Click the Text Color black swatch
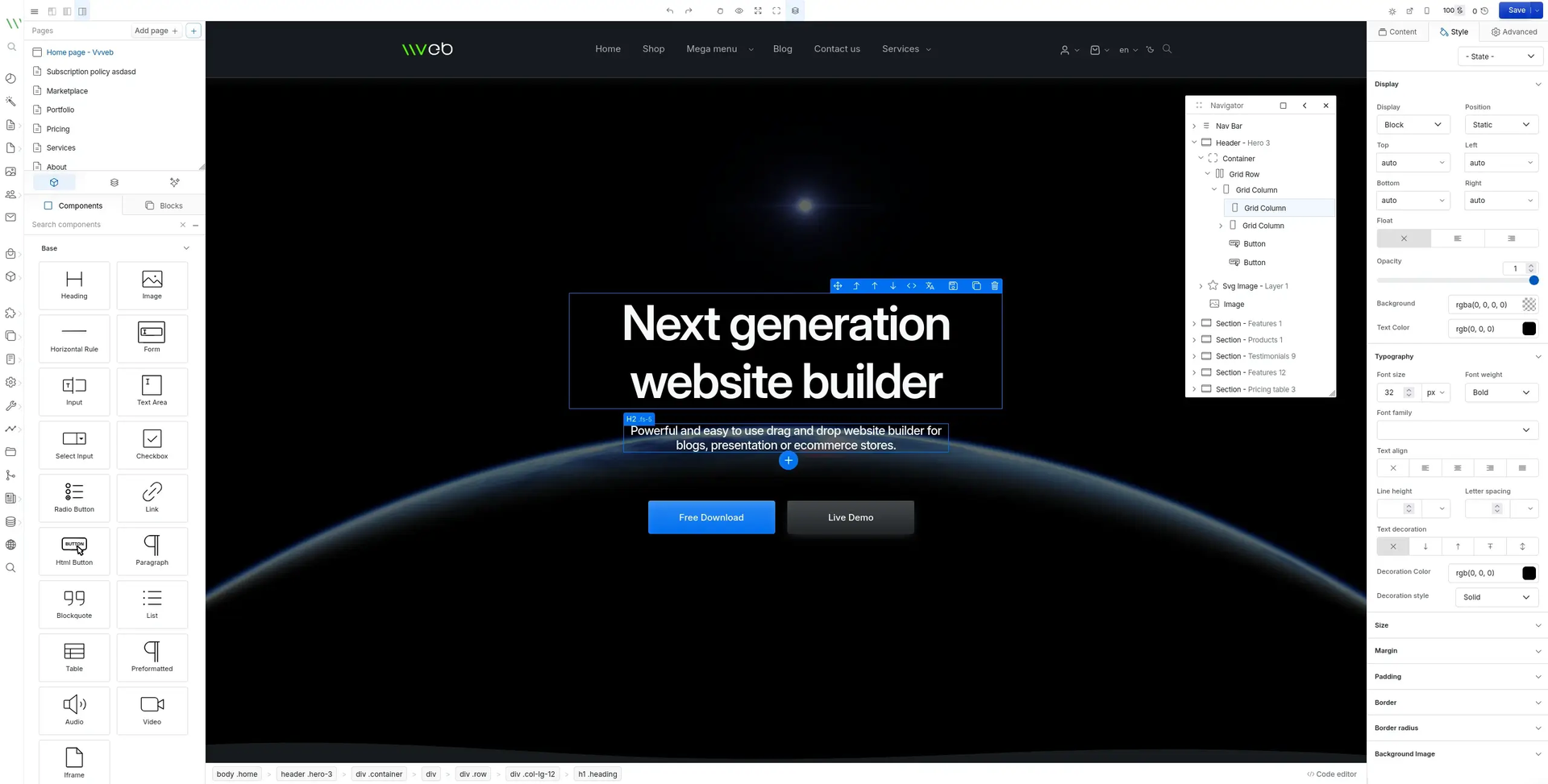The image size is (1548, 784). [x=1529, y=329]
